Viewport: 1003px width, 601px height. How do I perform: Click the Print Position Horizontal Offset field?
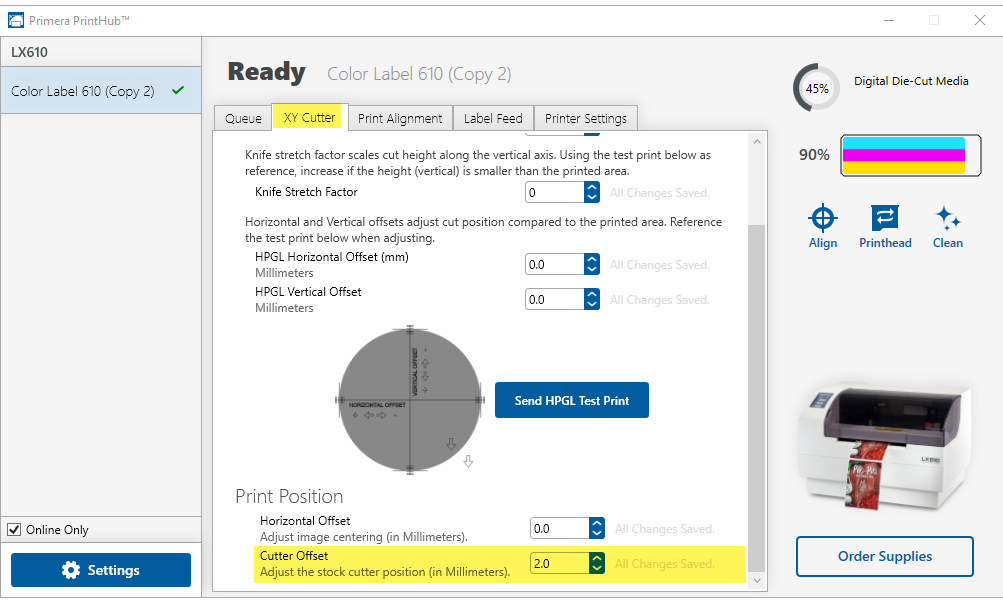(560, 529)
